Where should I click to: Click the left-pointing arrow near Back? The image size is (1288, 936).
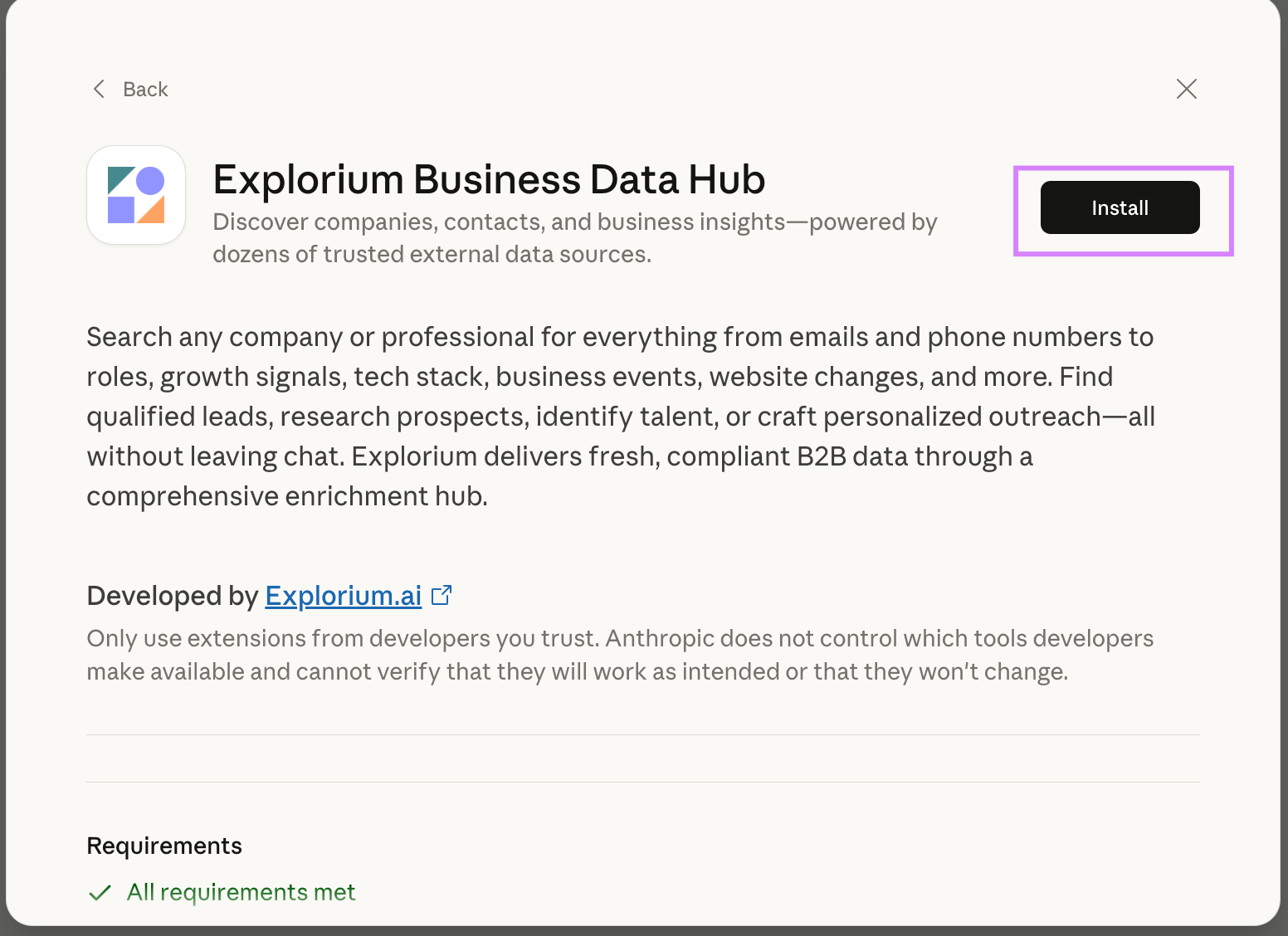pos(98,89)
